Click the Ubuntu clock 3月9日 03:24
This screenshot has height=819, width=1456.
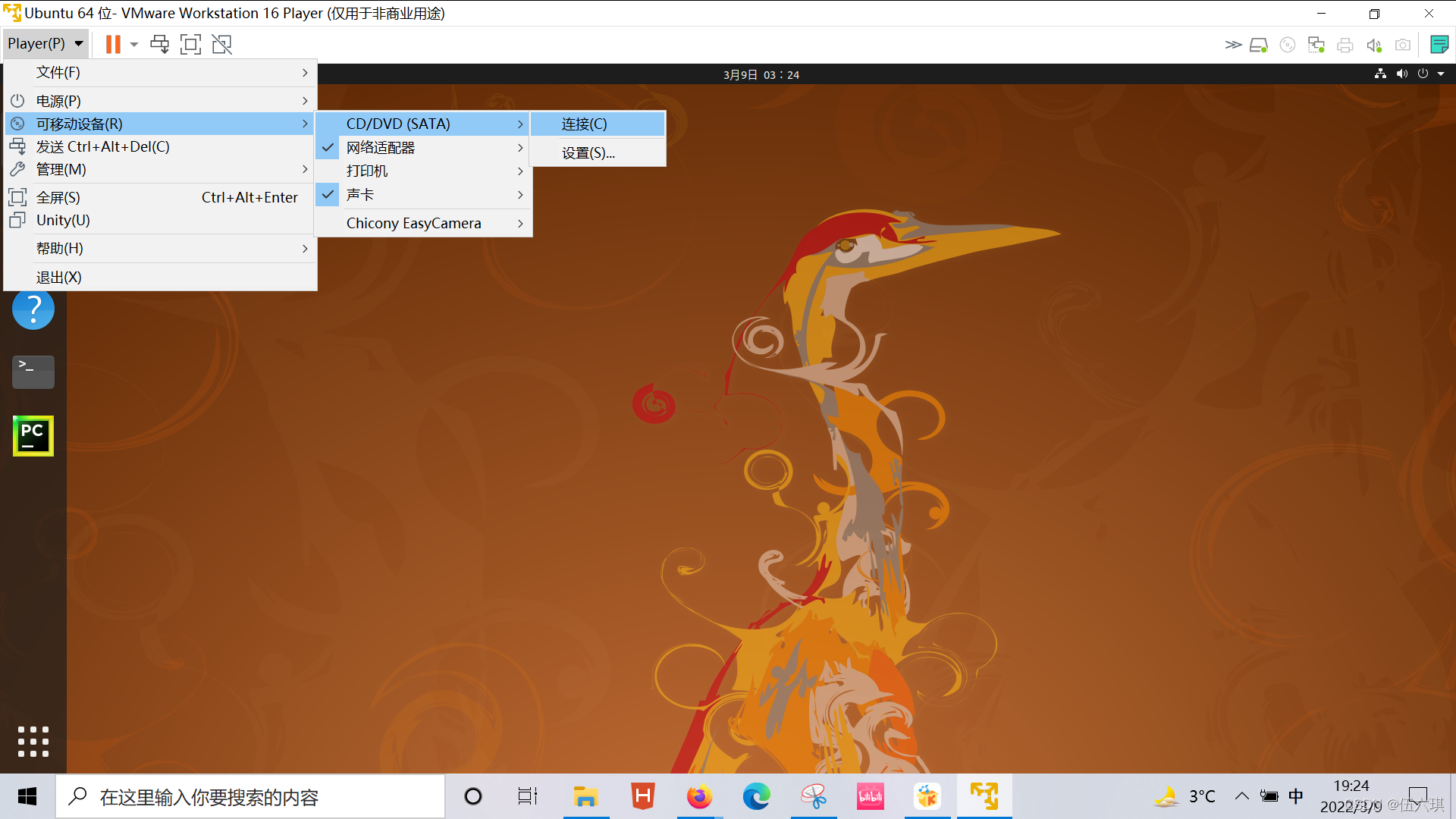[x=761, y=74]
